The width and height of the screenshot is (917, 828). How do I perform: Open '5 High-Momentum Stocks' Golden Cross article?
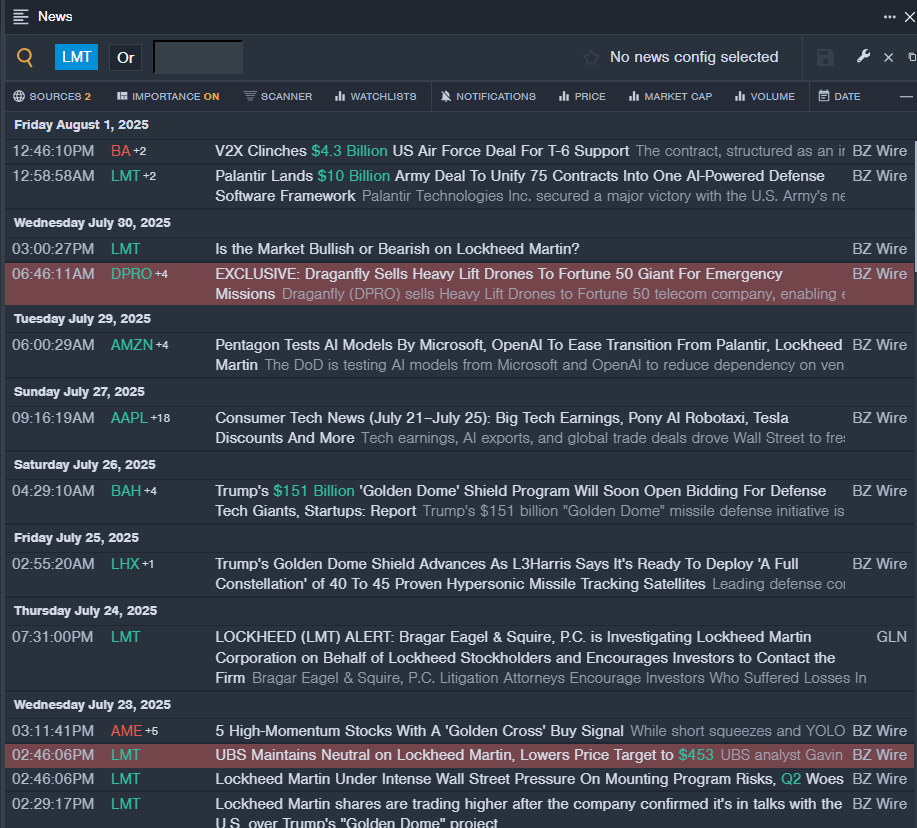point(419,731)
